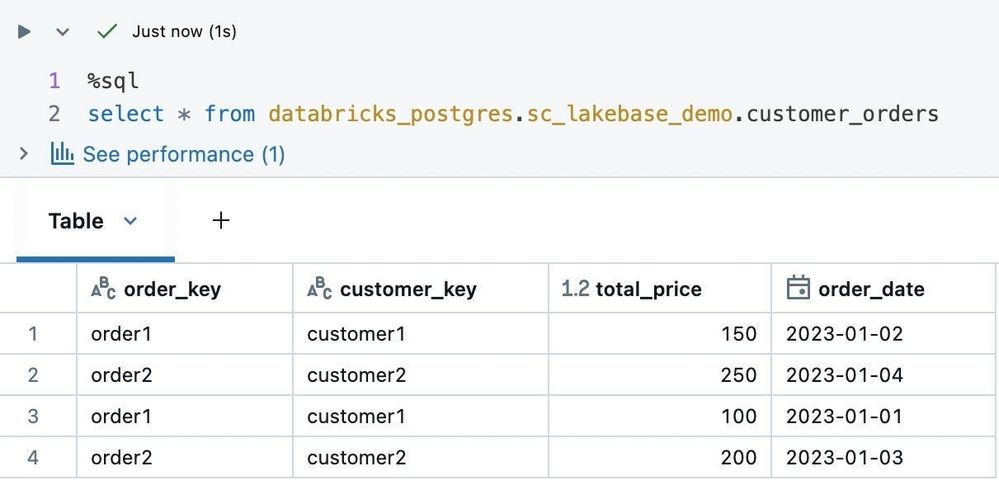Add a new visualization with plus icon
The image size is (999, 480).
coord(221,221)
